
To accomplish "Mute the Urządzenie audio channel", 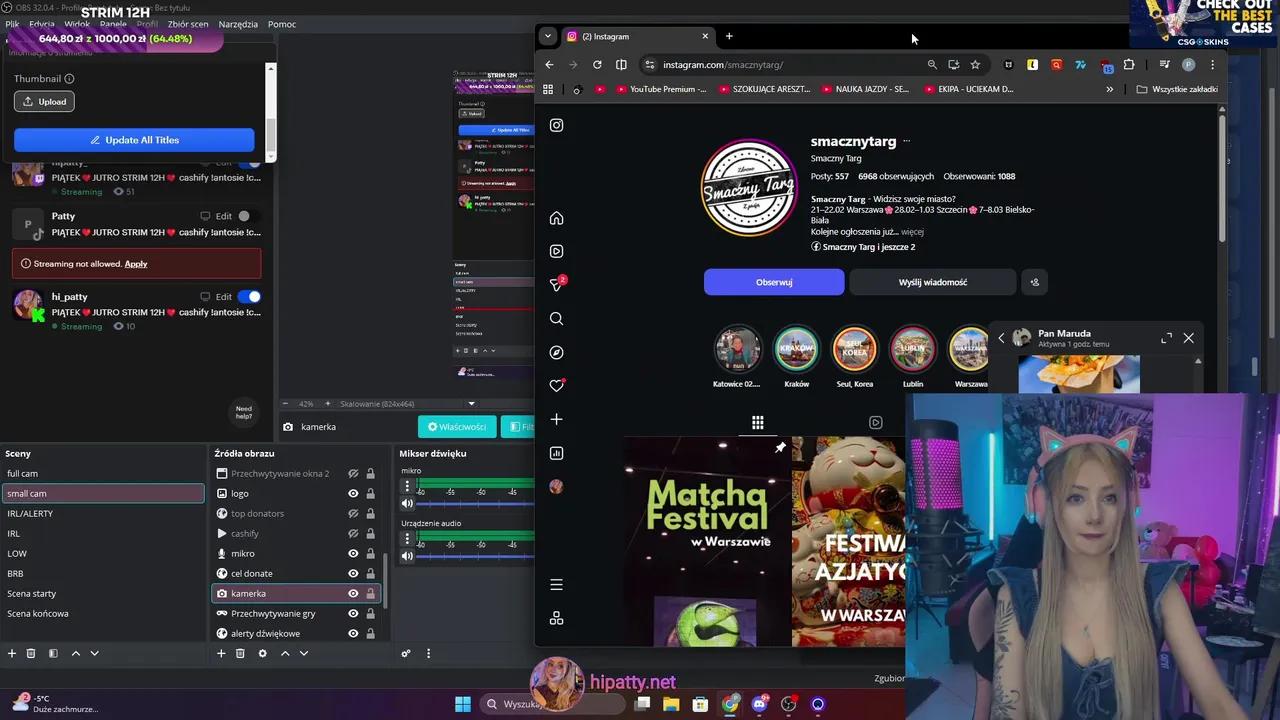I will (407, 556).
